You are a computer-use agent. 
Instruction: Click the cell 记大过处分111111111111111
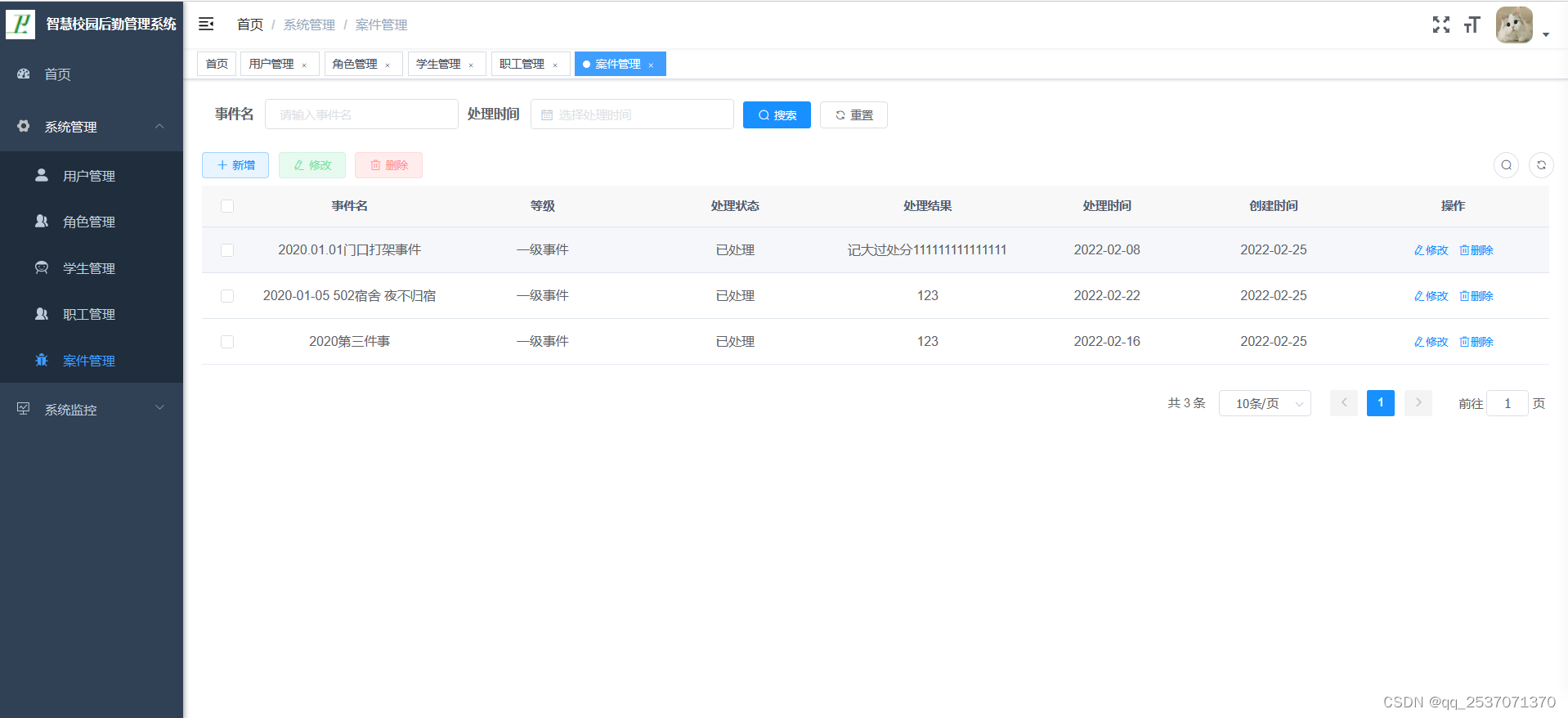927,250
